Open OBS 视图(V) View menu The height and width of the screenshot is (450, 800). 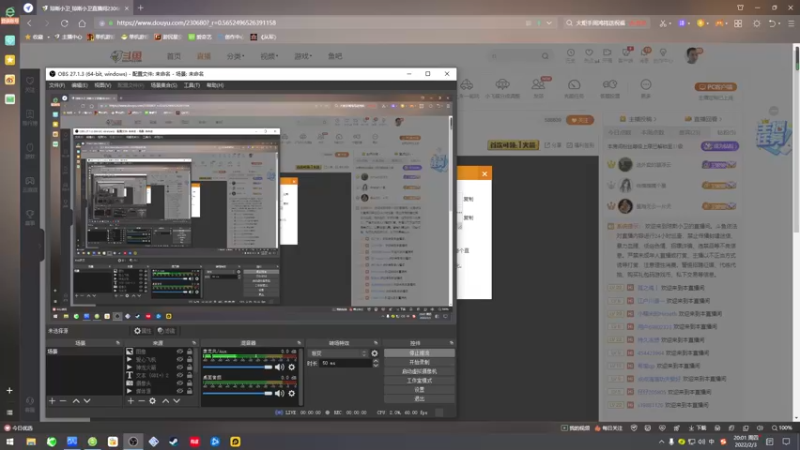[103, 85]
